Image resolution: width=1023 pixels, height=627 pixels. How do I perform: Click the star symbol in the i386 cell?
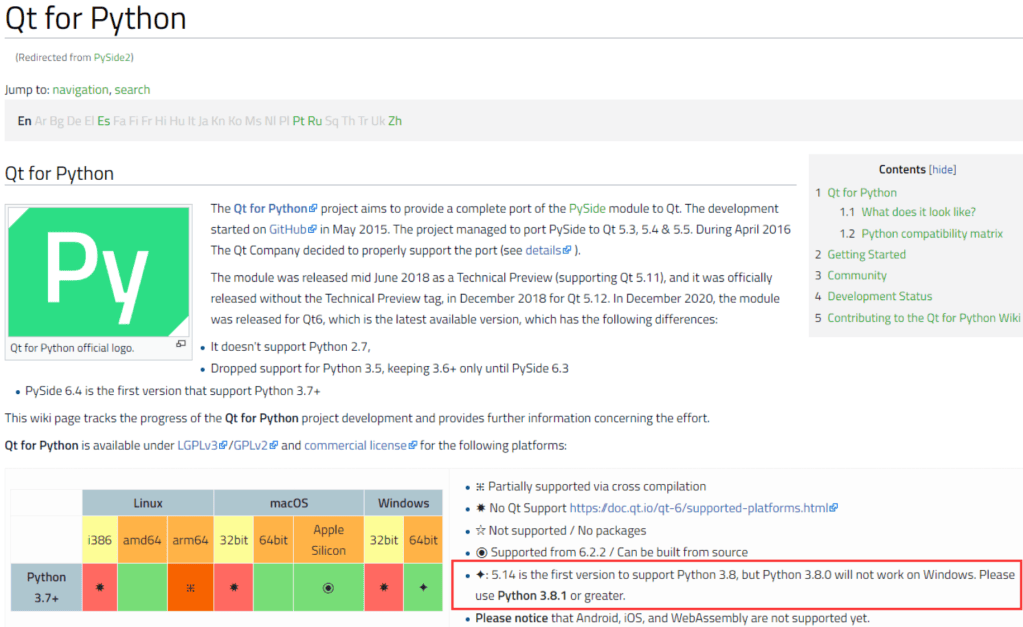click(100, 587)
